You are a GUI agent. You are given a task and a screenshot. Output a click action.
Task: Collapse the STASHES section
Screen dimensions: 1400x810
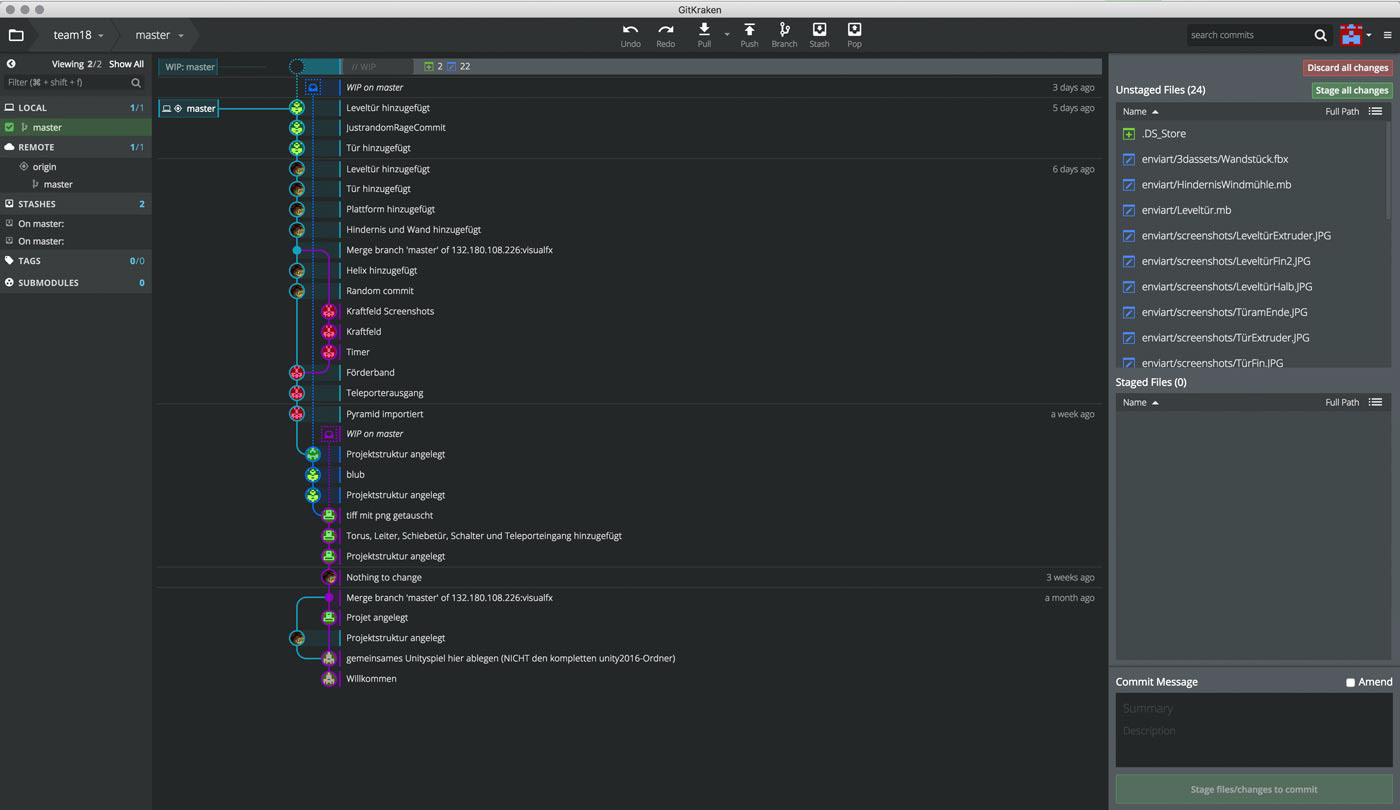point(76,204)
